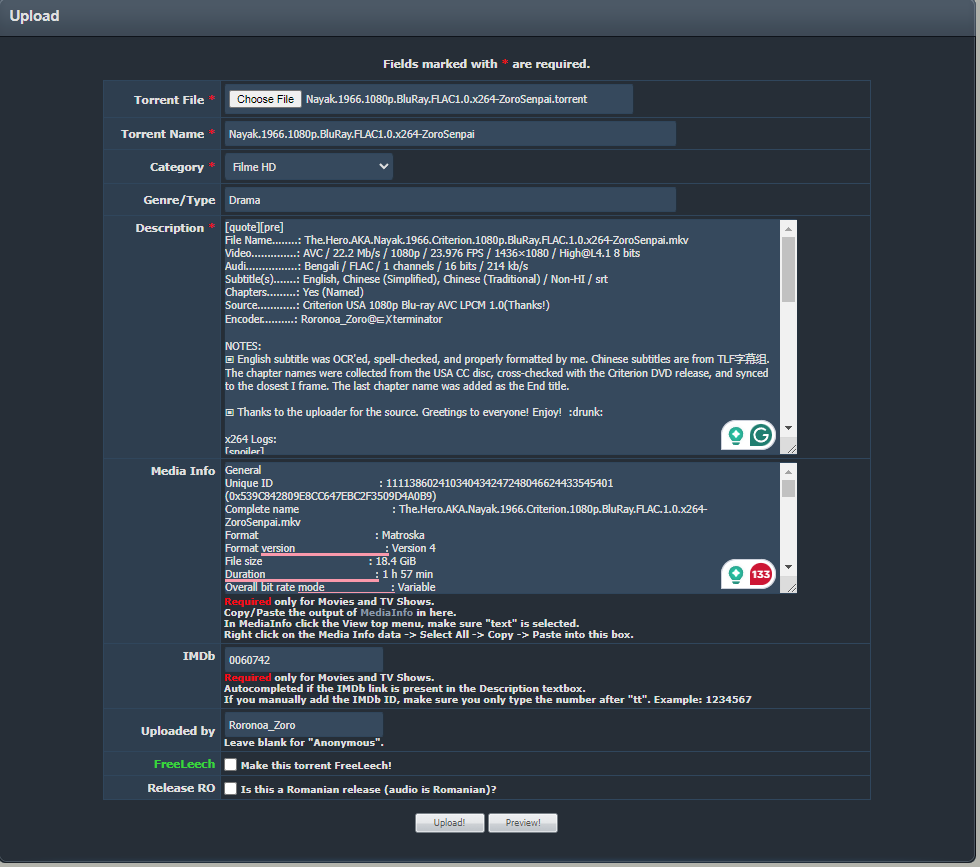The height and width of the screenshot is (867, 980).
Task: Enable the FreeLeech checkbox
Action: (231, 765)
